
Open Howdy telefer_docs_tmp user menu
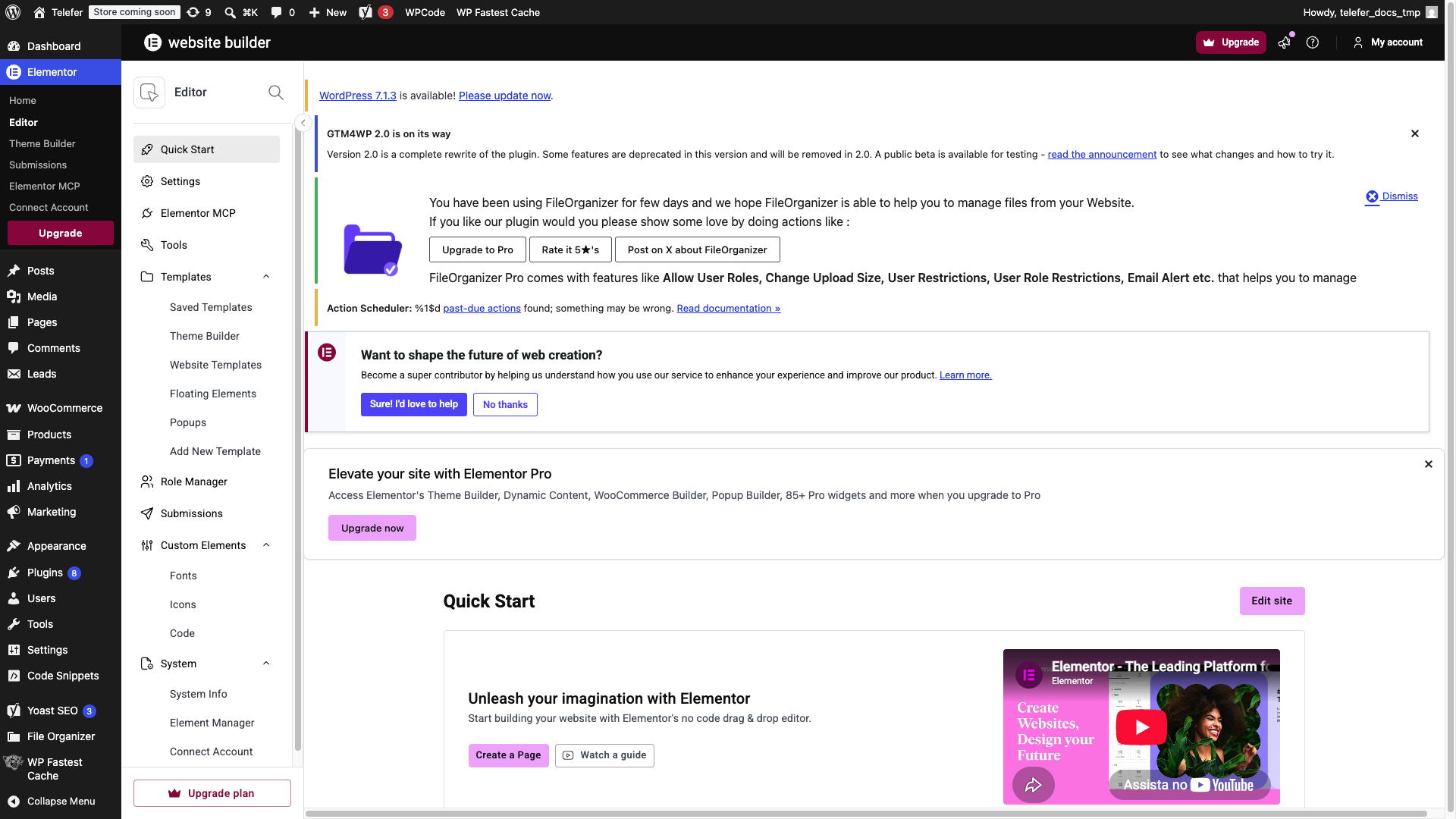1370,12
